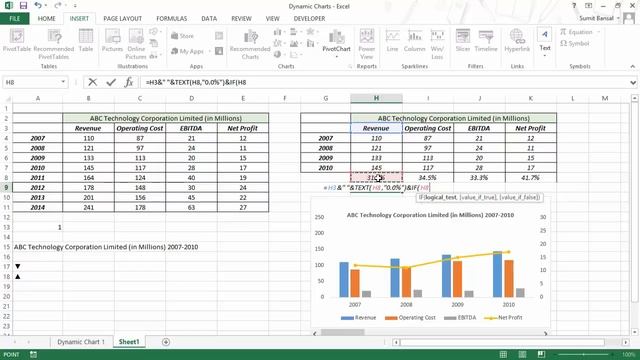Click the chart's horizontal scrollbar thumb
This screenshot has height=360, width=640.
click(342, 333)
